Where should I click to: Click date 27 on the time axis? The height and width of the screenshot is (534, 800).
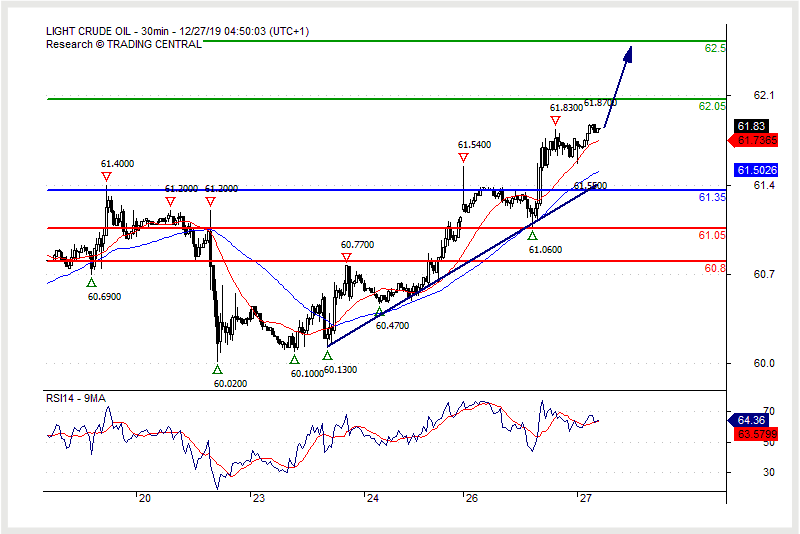pyautogui.click(x=586, y=498)
